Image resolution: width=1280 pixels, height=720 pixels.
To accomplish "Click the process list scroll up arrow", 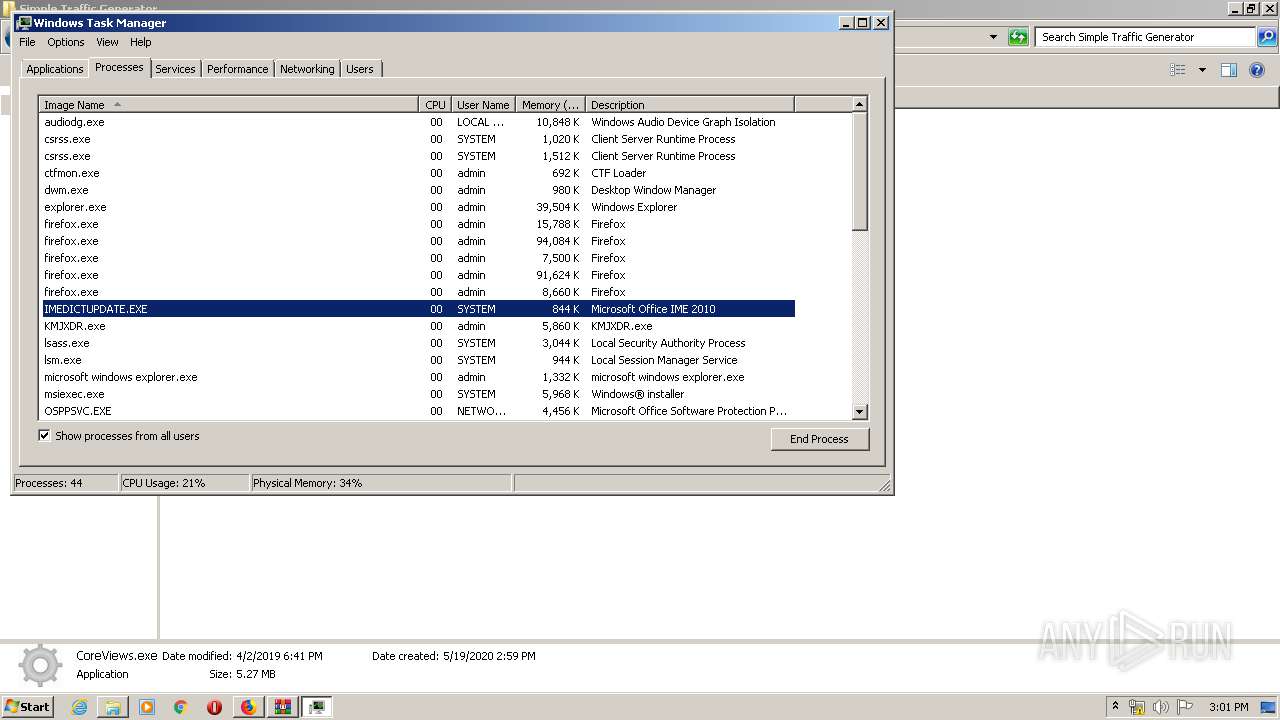I will pyautogui.click(x=859, y=104).
